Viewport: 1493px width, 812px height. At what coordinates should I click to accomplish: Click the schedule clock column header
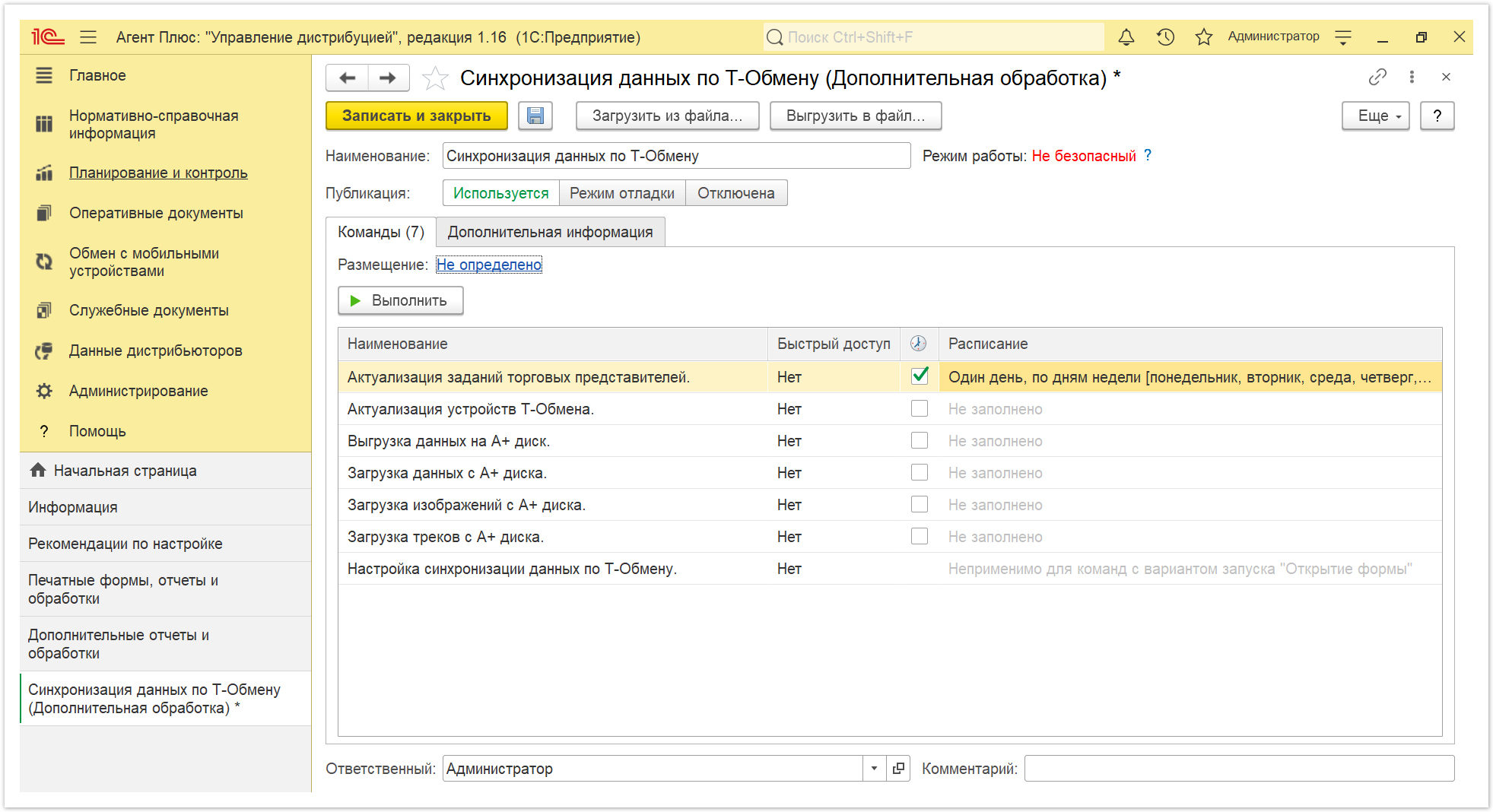point(919,344)
